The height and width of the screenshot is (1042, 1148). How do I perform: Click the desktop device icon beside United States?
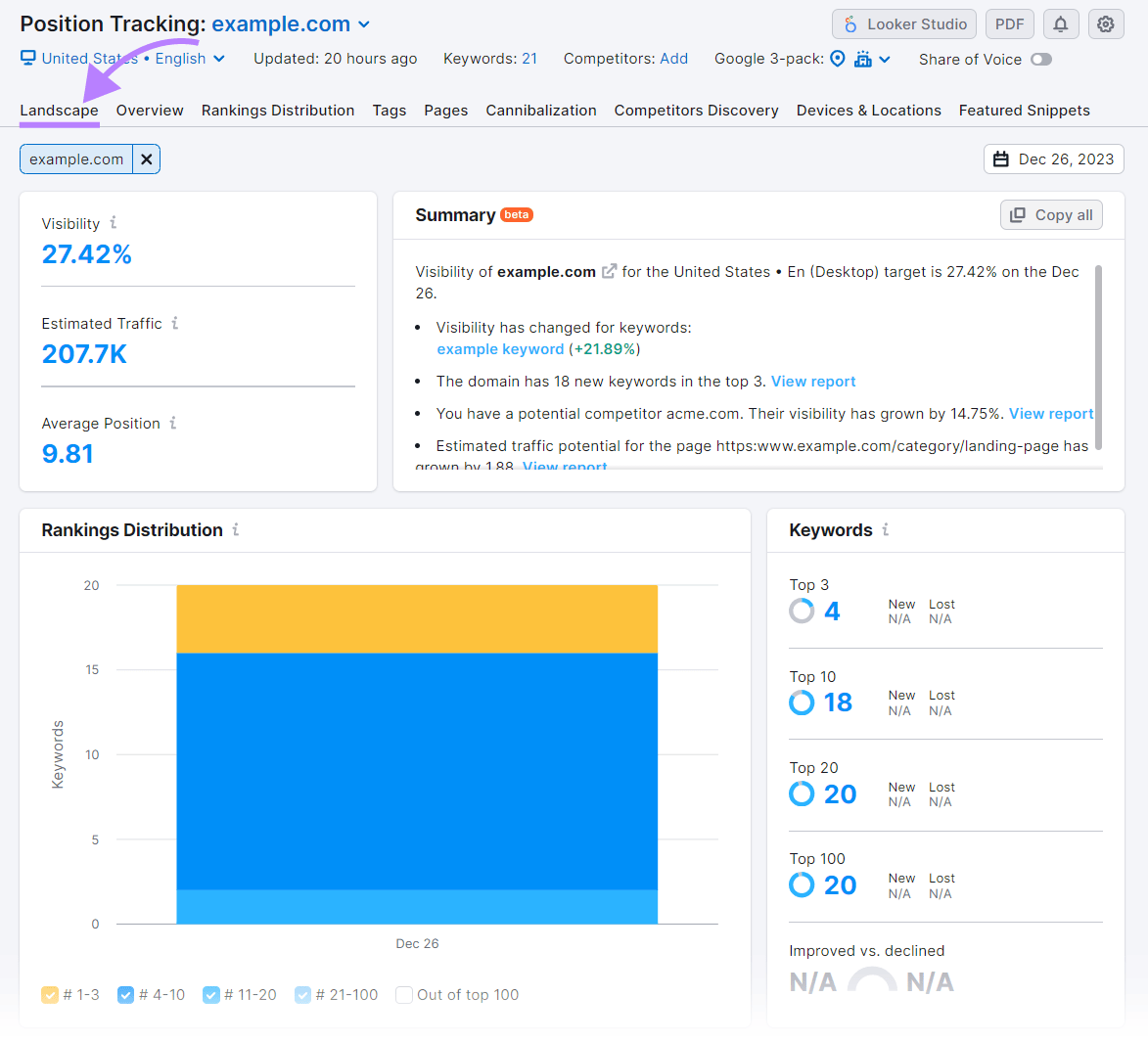click(27, 58)
